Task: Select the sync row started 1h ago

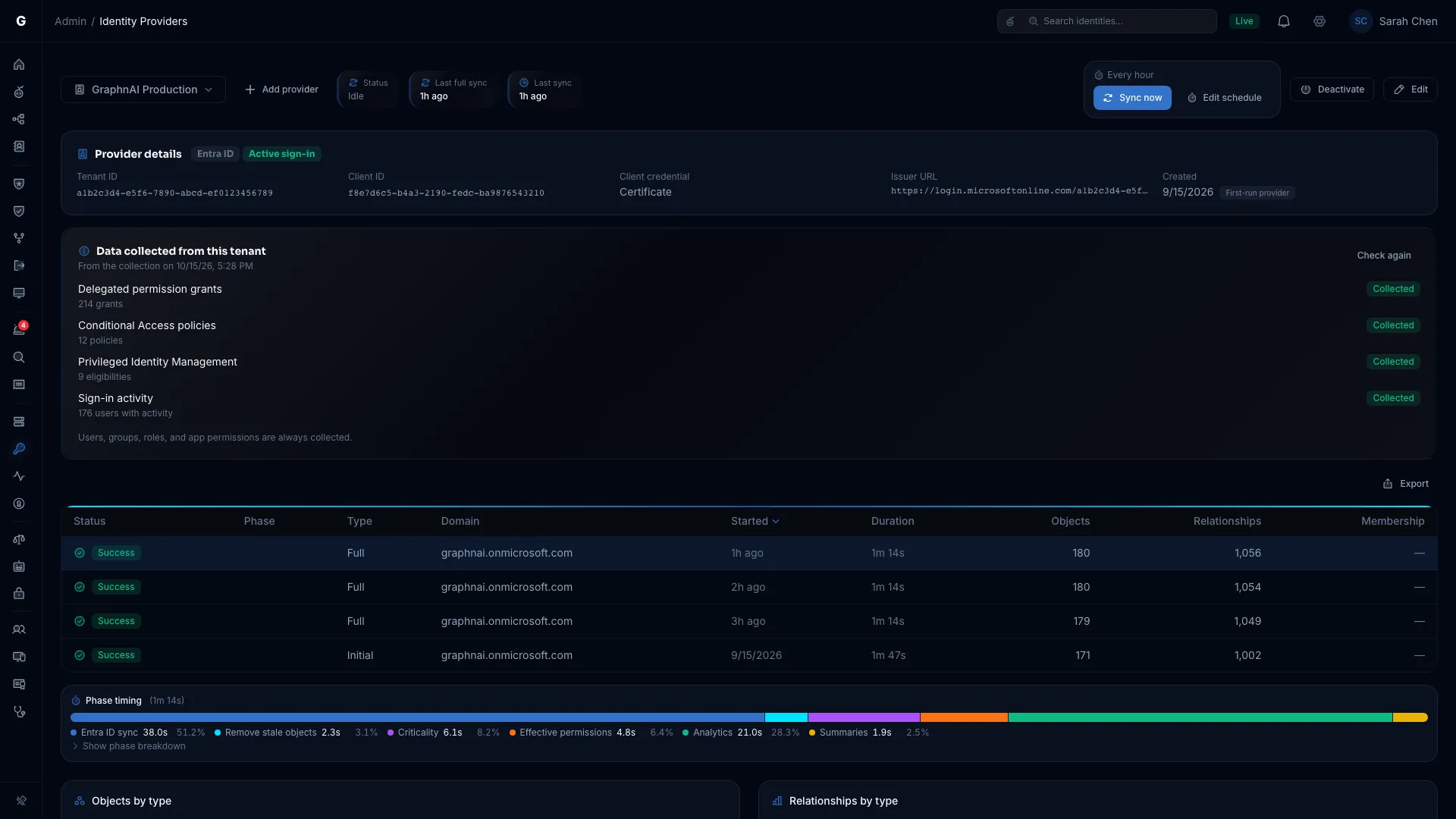Action: click(749, 553)
